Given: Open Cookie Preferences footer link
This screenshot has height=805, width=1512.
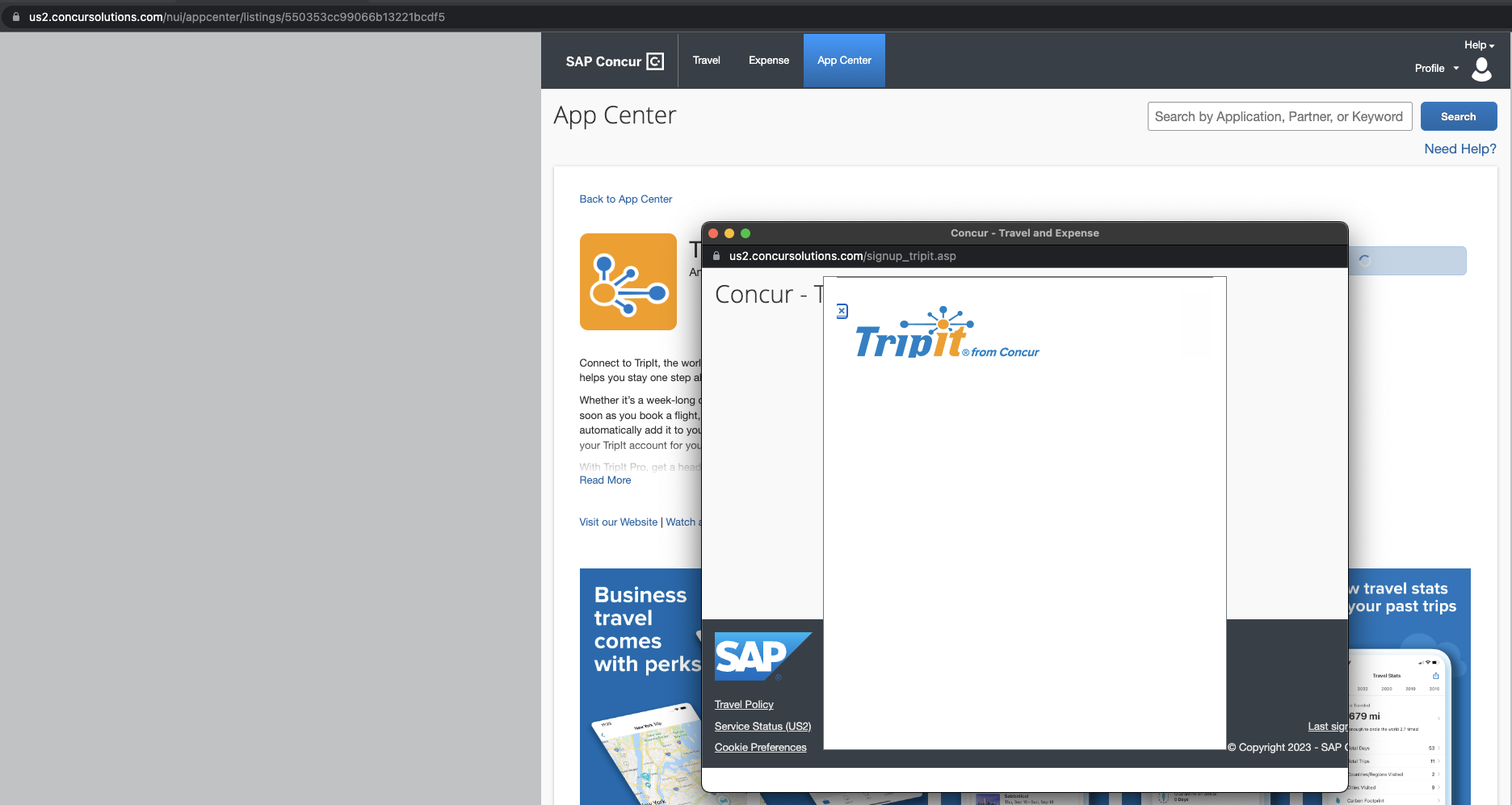Looking at the screenshot, I should click(x=760, y=748).
